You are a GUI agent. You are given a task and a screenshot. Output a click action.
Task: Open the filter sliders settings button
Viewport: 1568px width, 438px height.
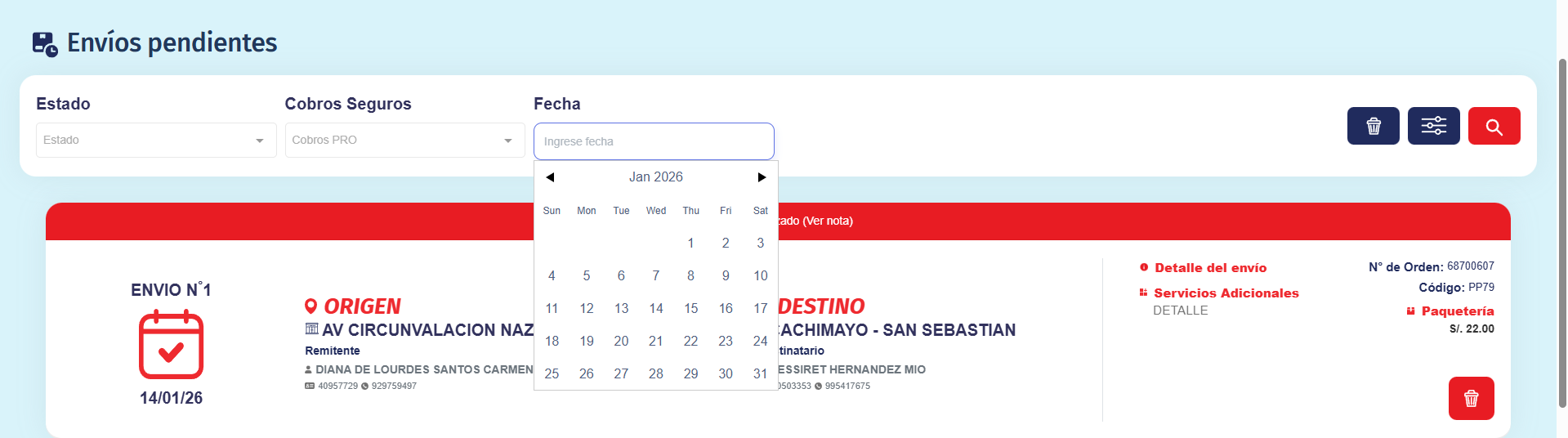(x=1433, y=126)
